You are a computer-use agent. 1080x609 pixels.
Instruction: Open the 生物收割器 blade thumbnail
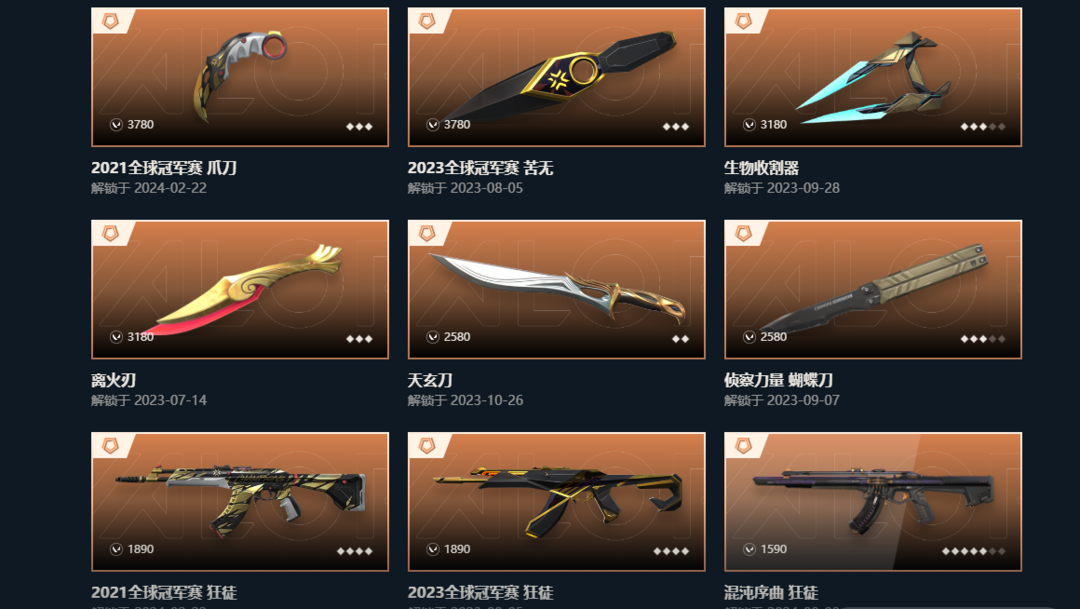[873, 77]
